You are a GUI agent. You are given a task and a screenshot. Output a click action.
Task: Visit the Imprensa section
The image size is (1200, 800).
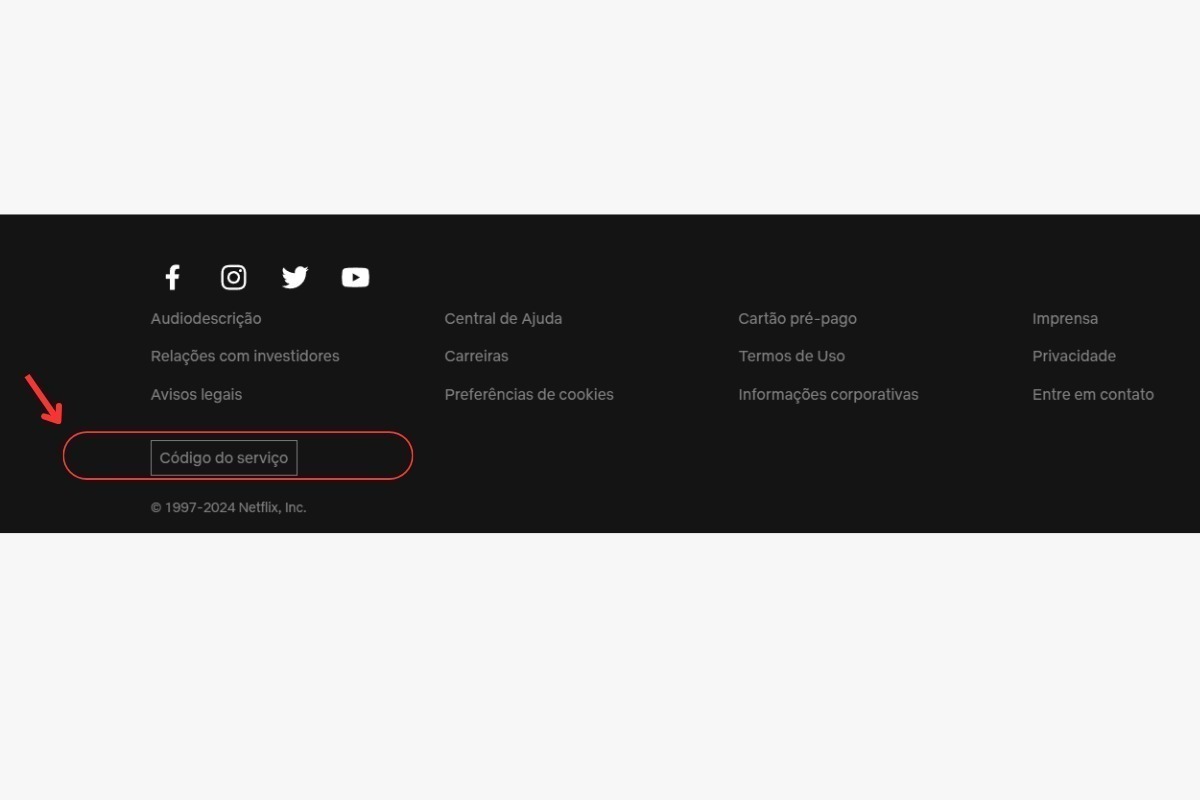(1065, 318)
